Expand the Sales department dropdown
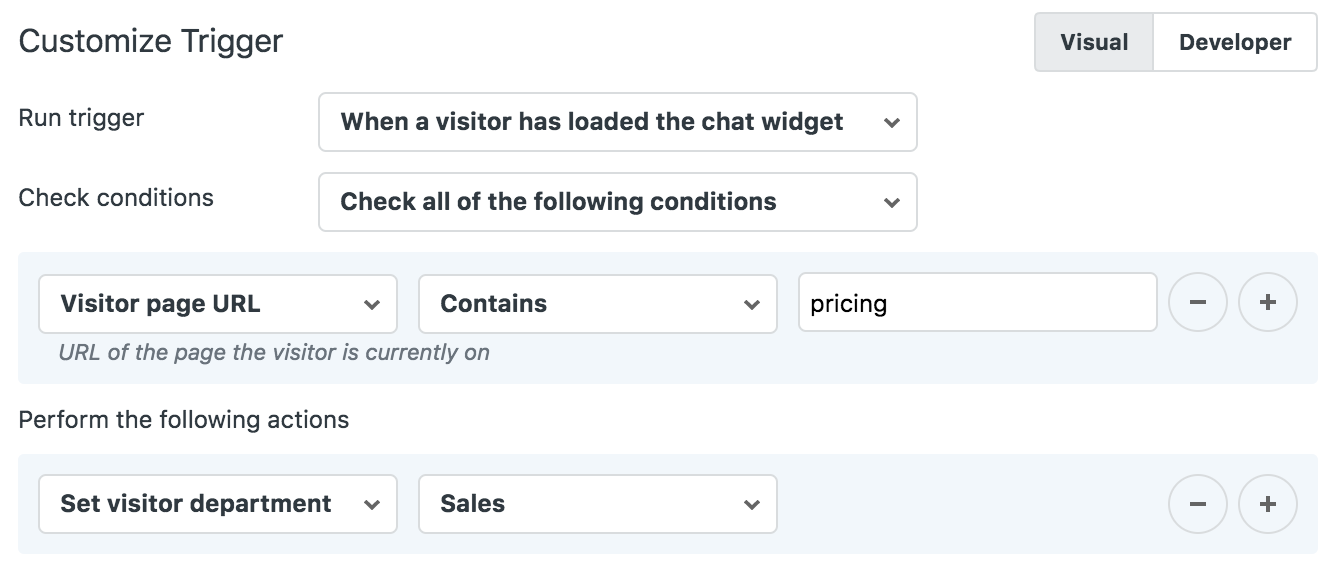This screenshot has height=578, width=1338. point(580,504)
